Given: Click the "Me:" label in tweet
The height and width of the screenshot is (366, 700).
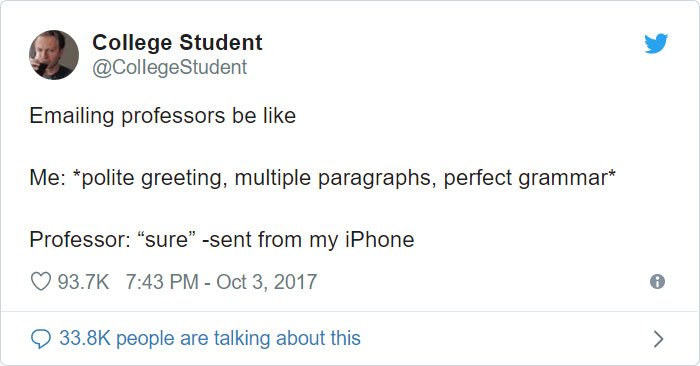Looking at the screenshot, I should (x=47, y=178).
